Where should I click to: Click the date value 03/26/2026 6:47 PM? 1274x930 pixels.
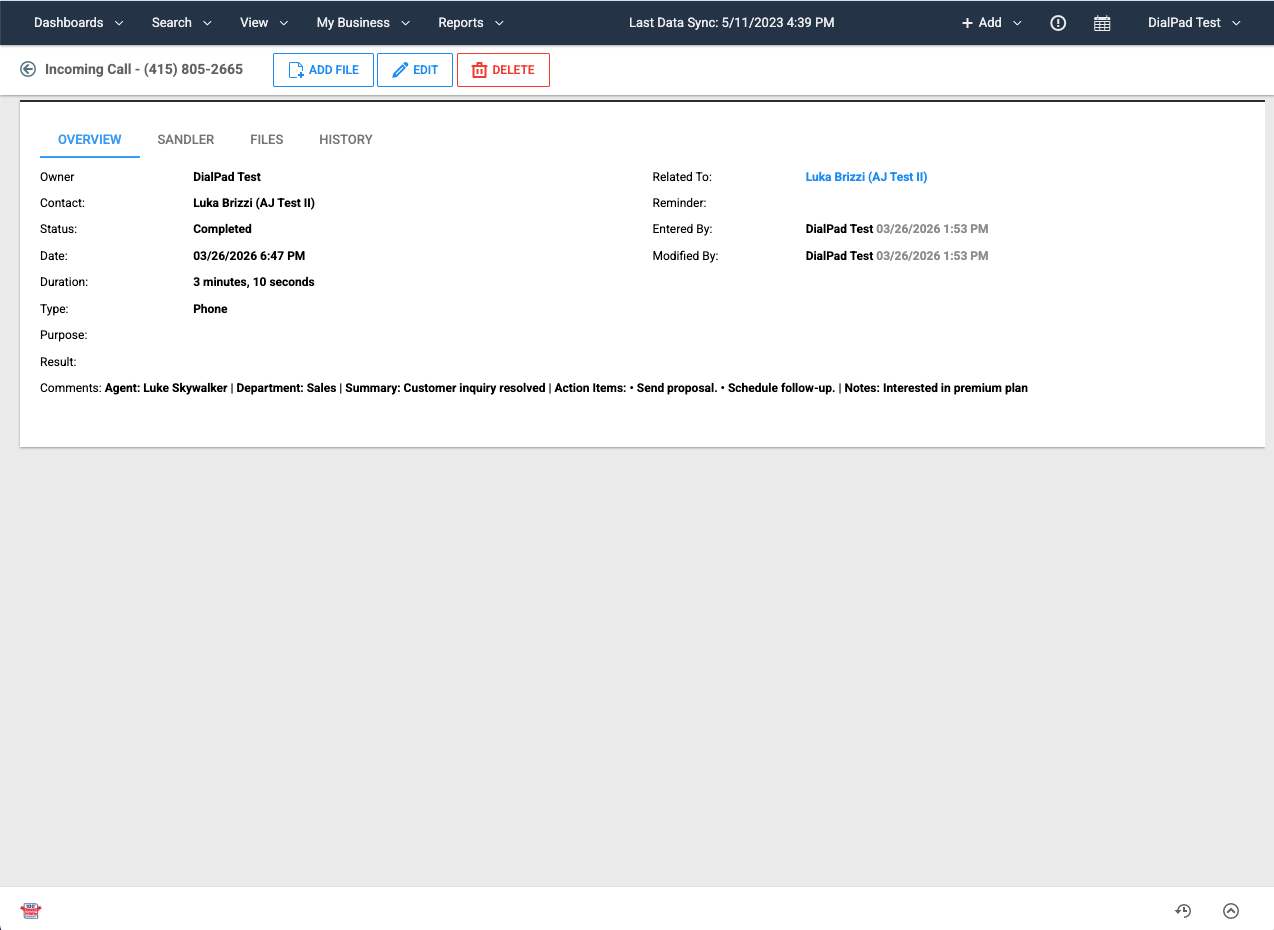click(249, 256)
